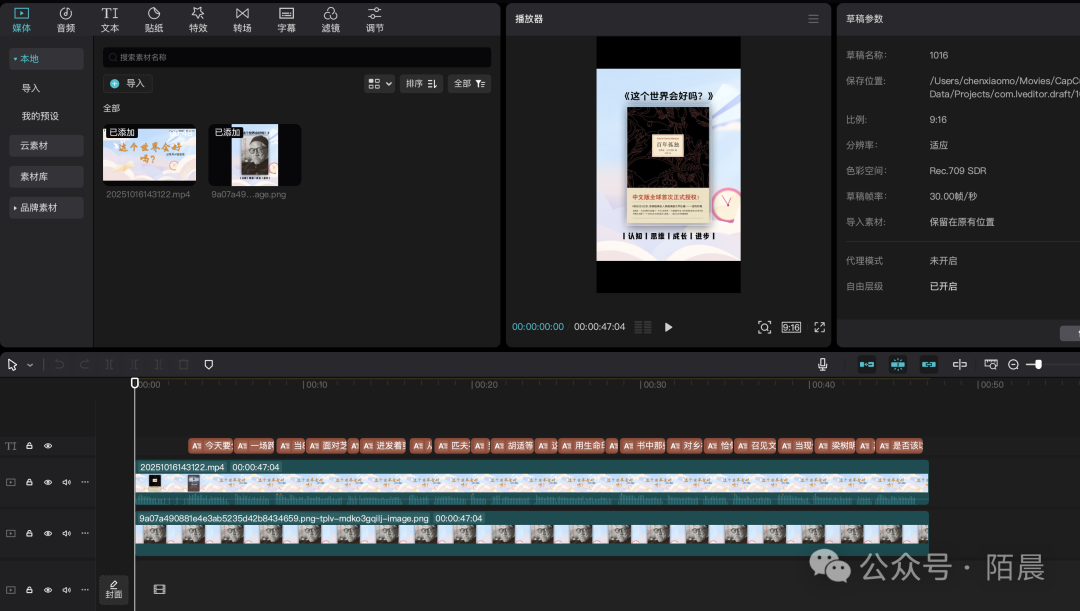Click the timeline zoom slider handle
1080x611 pixels.
pyautogui.click(x=1038, y=365)
